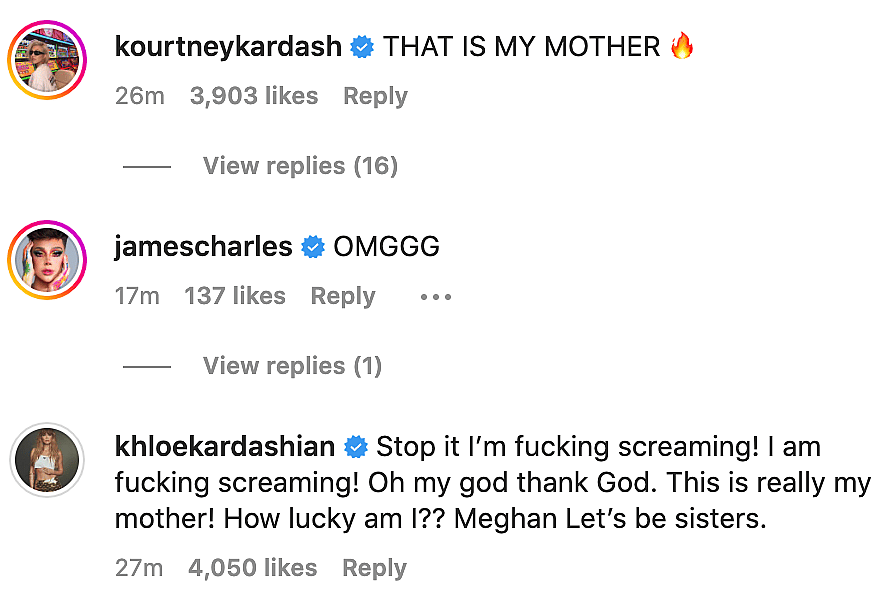Expand the single reply to jamescharles
The height and width of the screenshot is (592, 888).
[x=292, y=366]
